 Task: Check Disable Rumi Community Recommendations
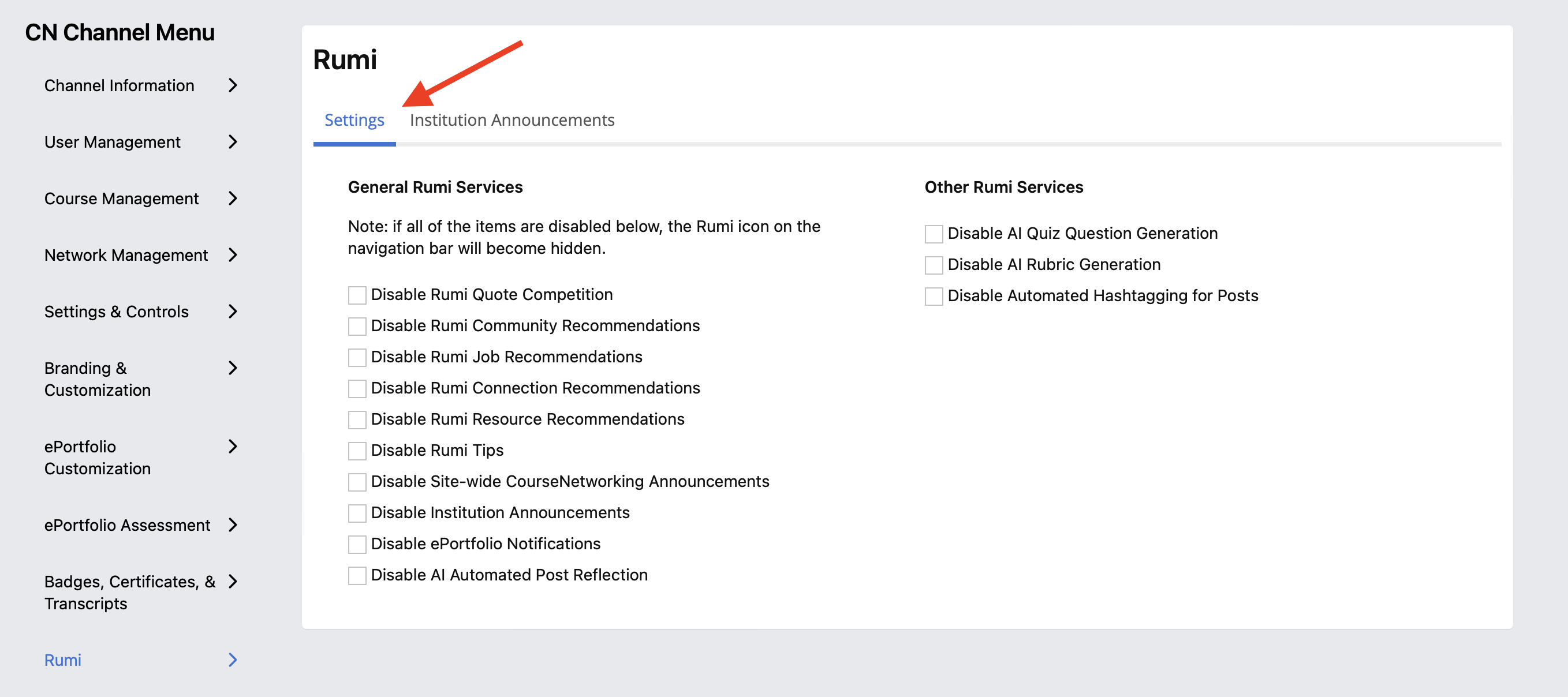pos(357,327)
